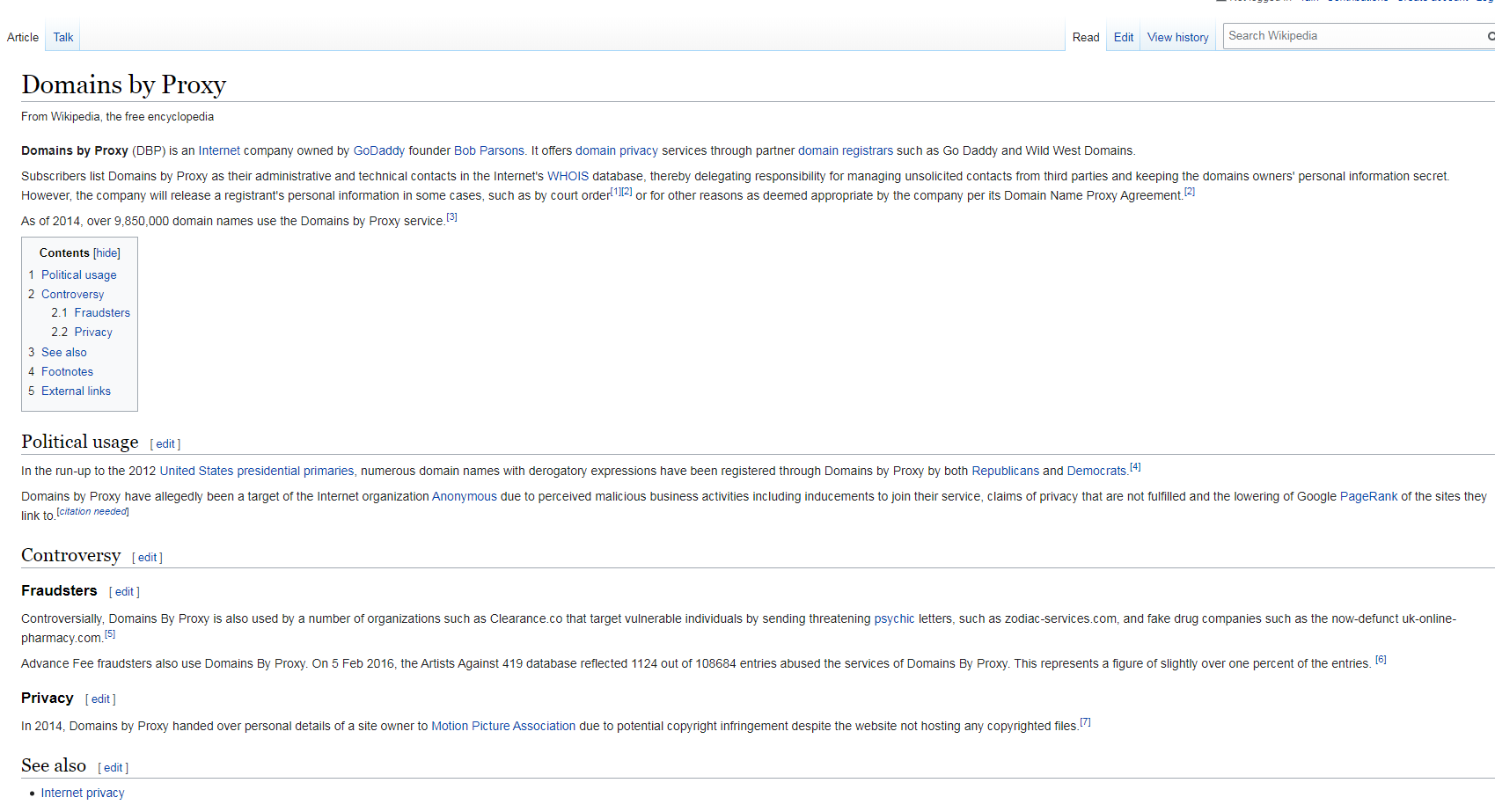Switch to the Talk tab
Viewport: 1495px width, 812px height.
(63, 37)
